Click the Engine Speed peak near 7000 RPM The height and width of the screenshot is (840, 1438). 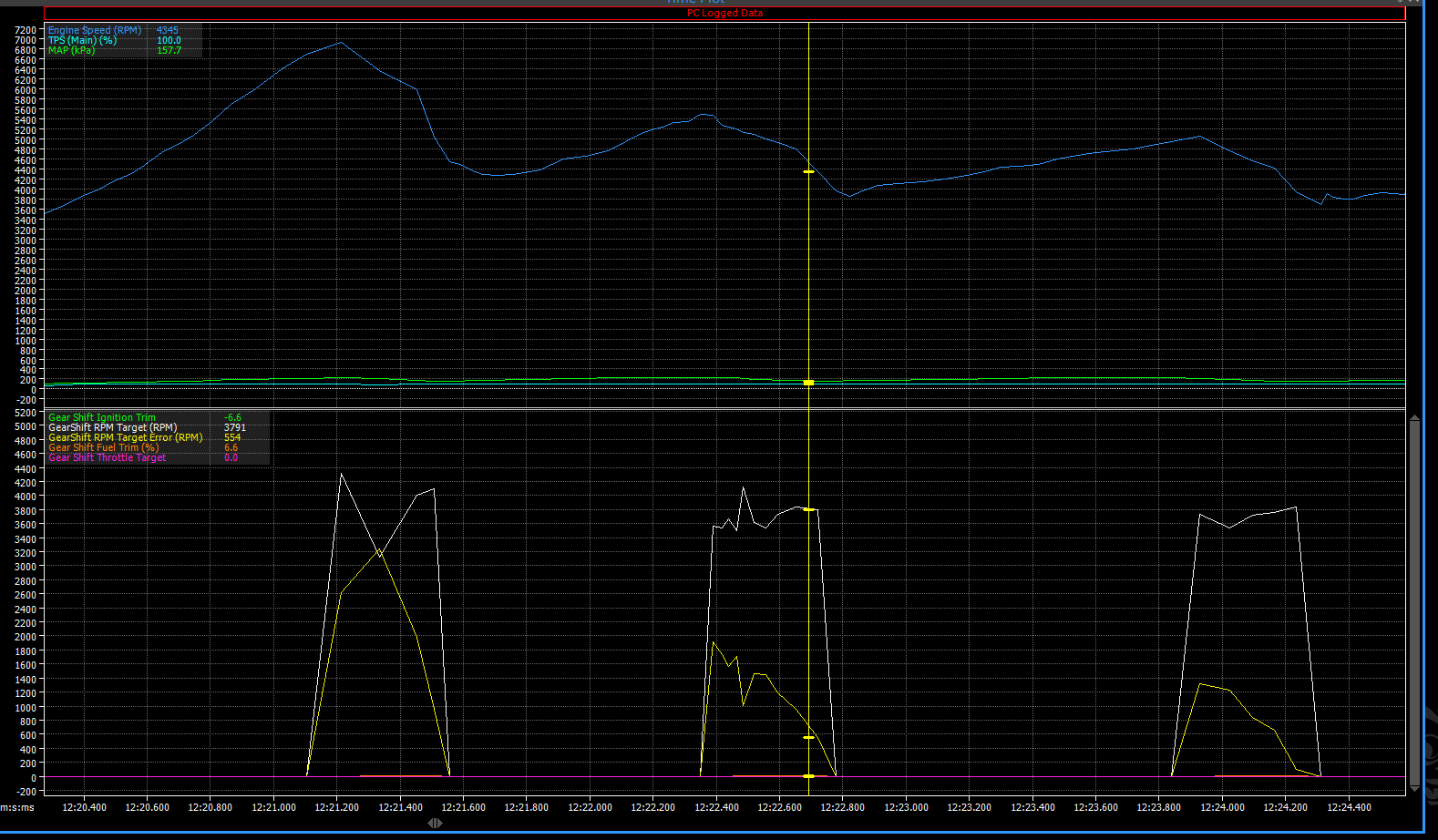[341, 42]
